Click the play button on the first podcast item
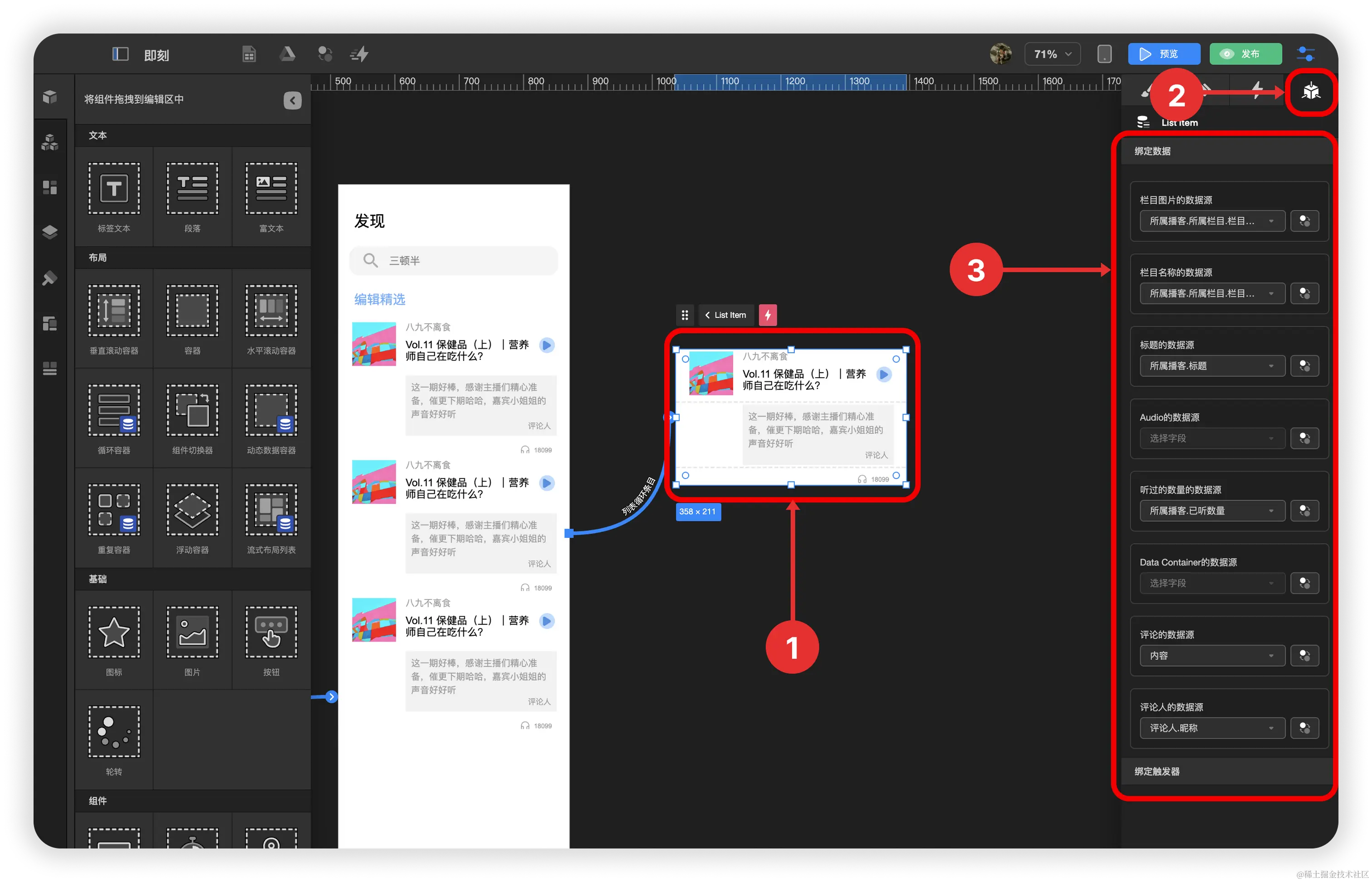1372x882 pixels. click(547, 346)
